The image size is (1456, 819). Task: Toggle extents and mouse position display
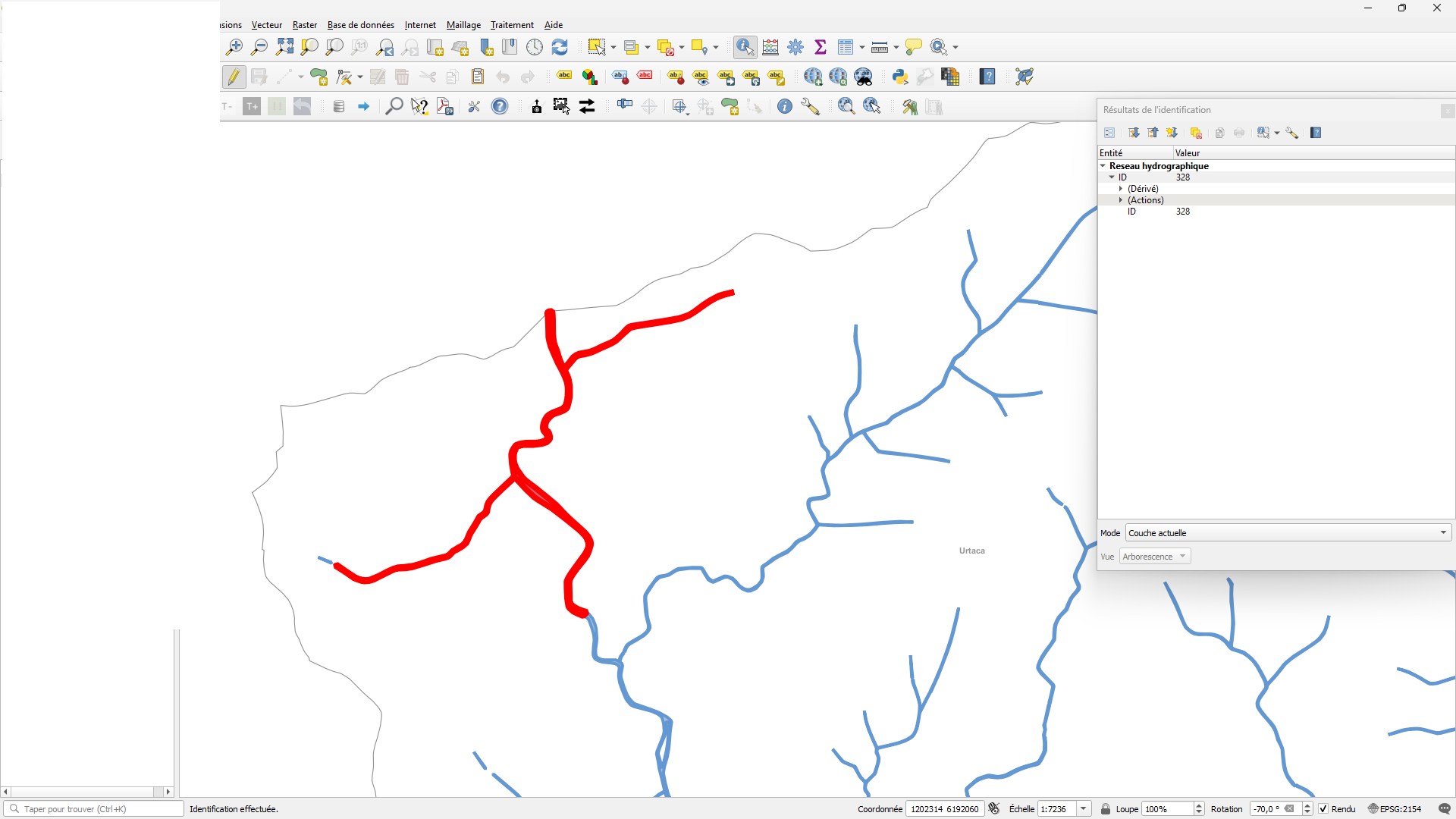[x=994, y=809]
